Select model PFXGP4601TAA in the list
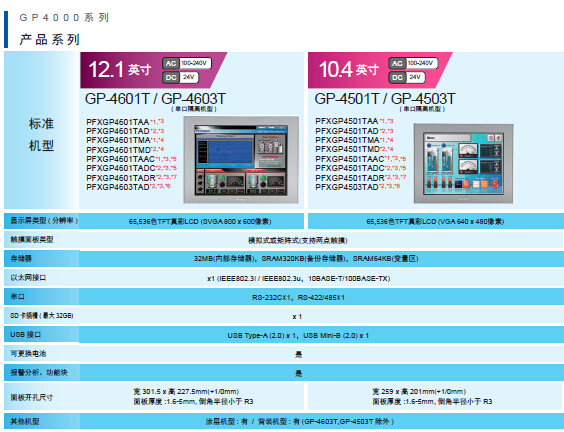Image resolution: width=564 pixels, height=432 pixels. click(118, 122)
